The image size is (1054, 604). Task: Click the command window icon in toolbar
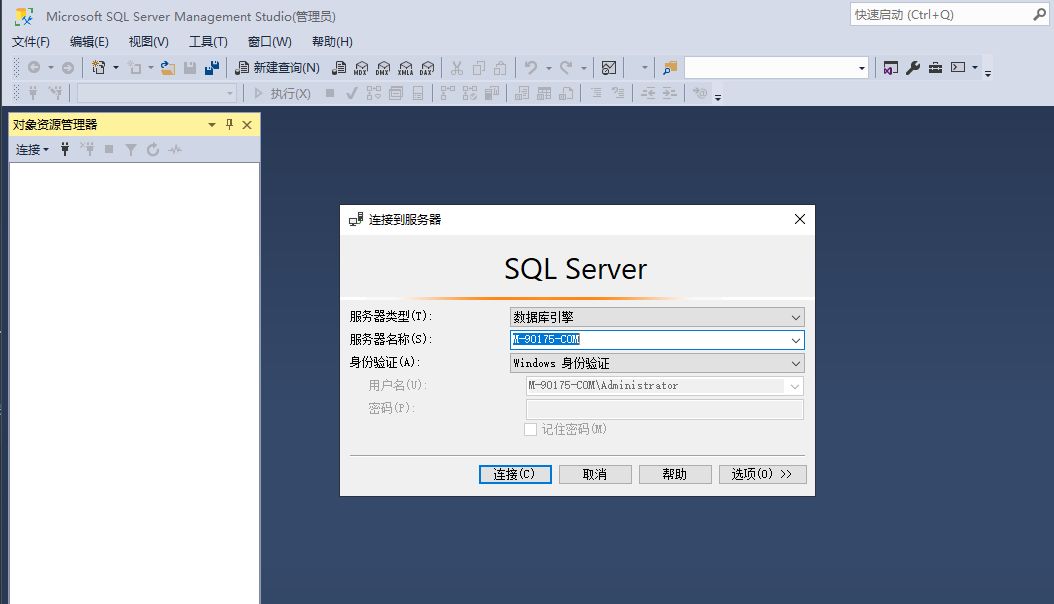pyautogui.click(x=958, y=67)
